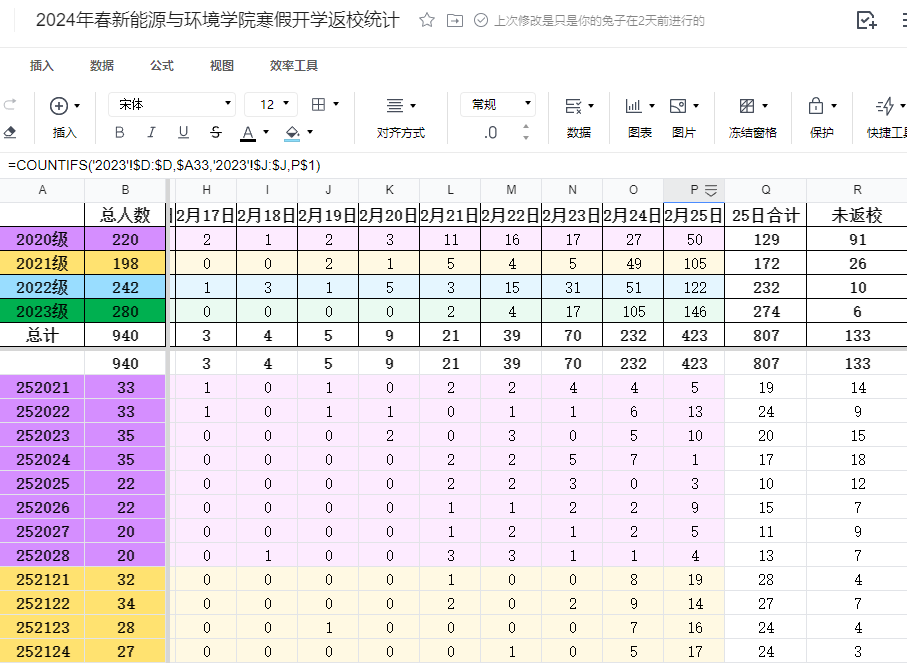Click the eraser clear-format icon

pos(10,132)
